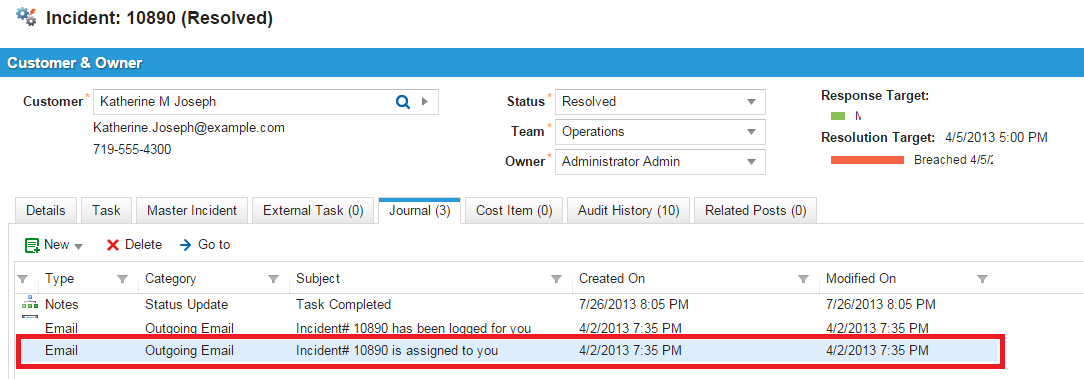The image size is (1084, 379).
Task: Click the blue Go to arrow icon
Action: [x=185, y=245]
